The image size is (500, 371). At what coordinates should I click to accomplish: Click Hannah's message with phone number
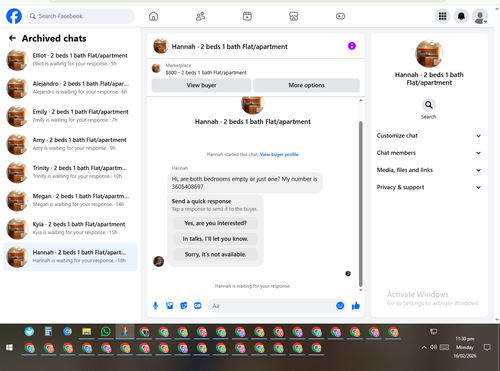(x=245, y=183)
